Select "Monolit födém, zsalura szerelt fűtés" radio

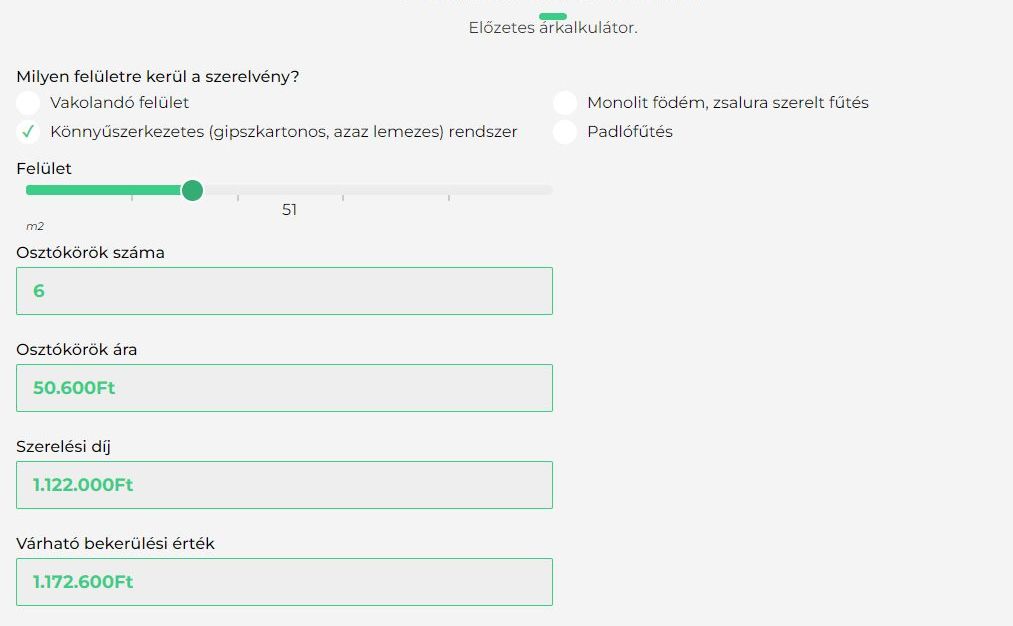coord(565,103)
